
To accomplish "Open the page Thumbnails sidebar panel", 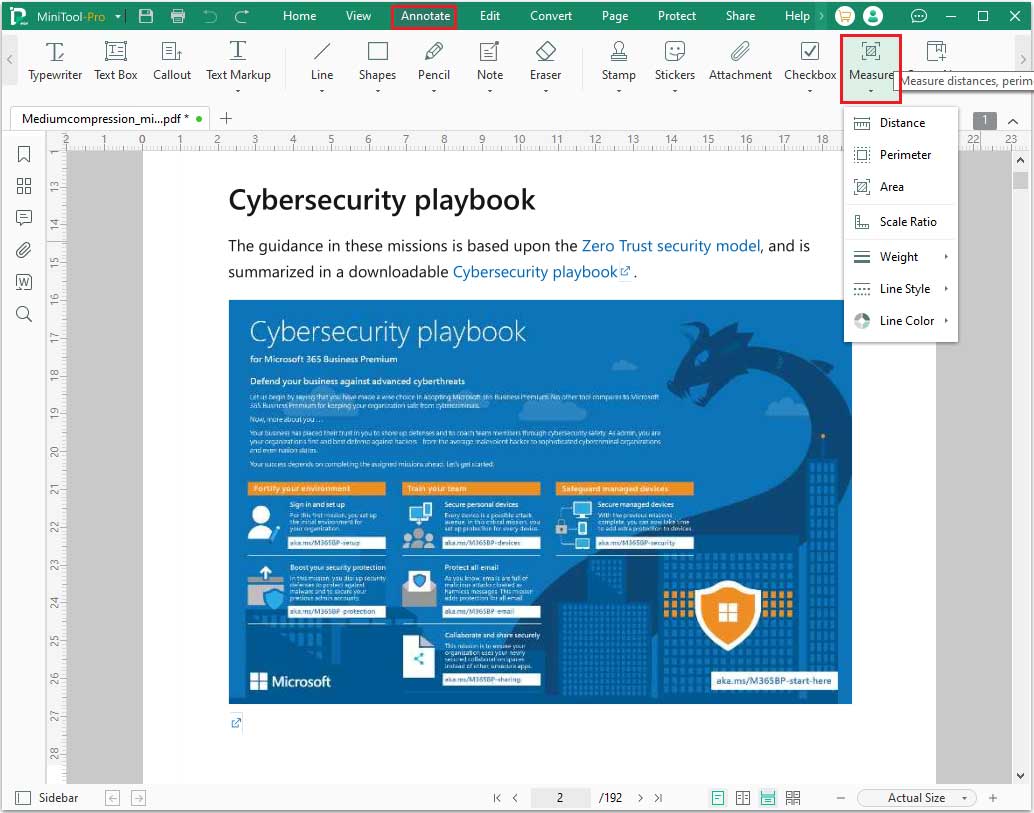I will tap(24, 186).
